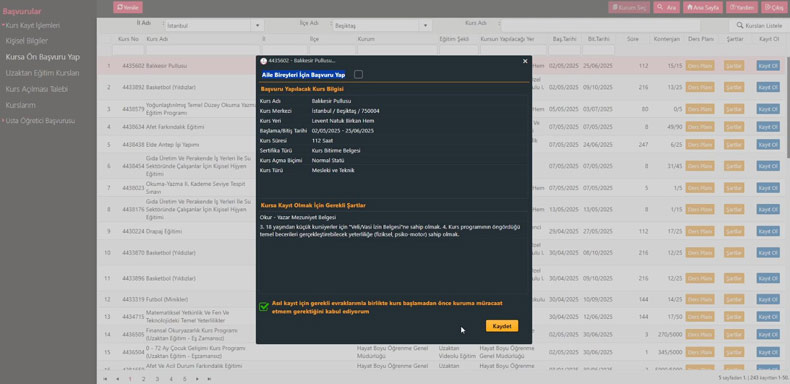Go to results page 2
The height and width of the screenshot is (384, 790).
coord(144,378)
